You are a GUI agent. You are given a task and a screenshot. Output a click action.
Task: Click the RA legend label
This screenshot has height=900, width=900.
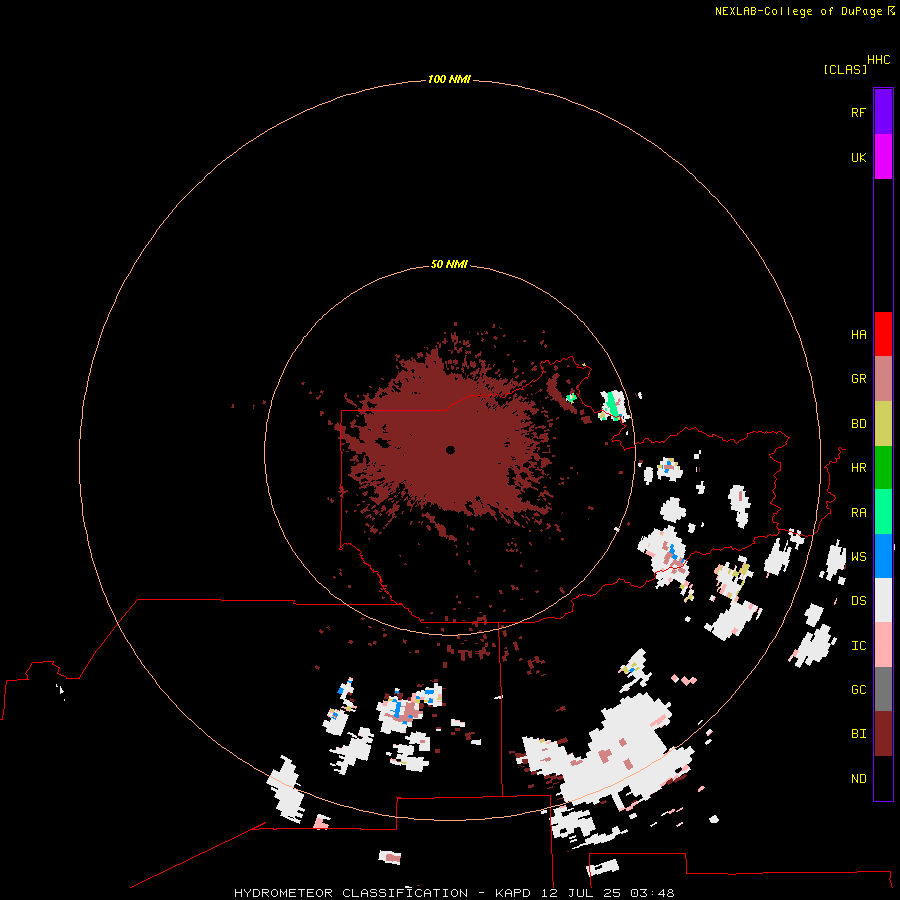(x=858, y=513)
